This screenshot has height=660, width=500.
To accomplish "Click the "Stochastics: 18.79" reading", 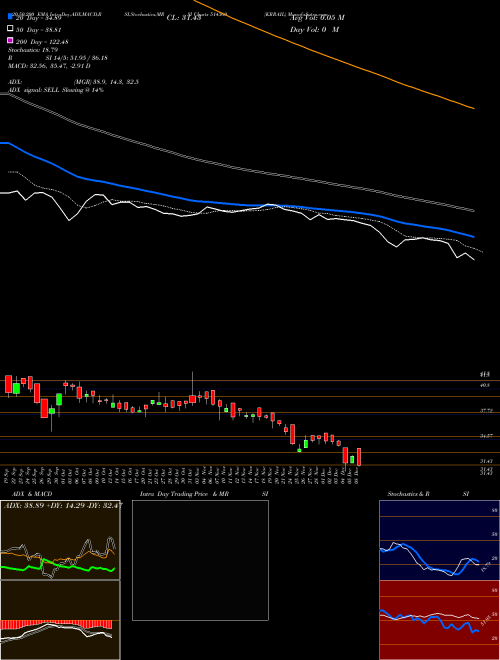I will [x=33, y=50].
